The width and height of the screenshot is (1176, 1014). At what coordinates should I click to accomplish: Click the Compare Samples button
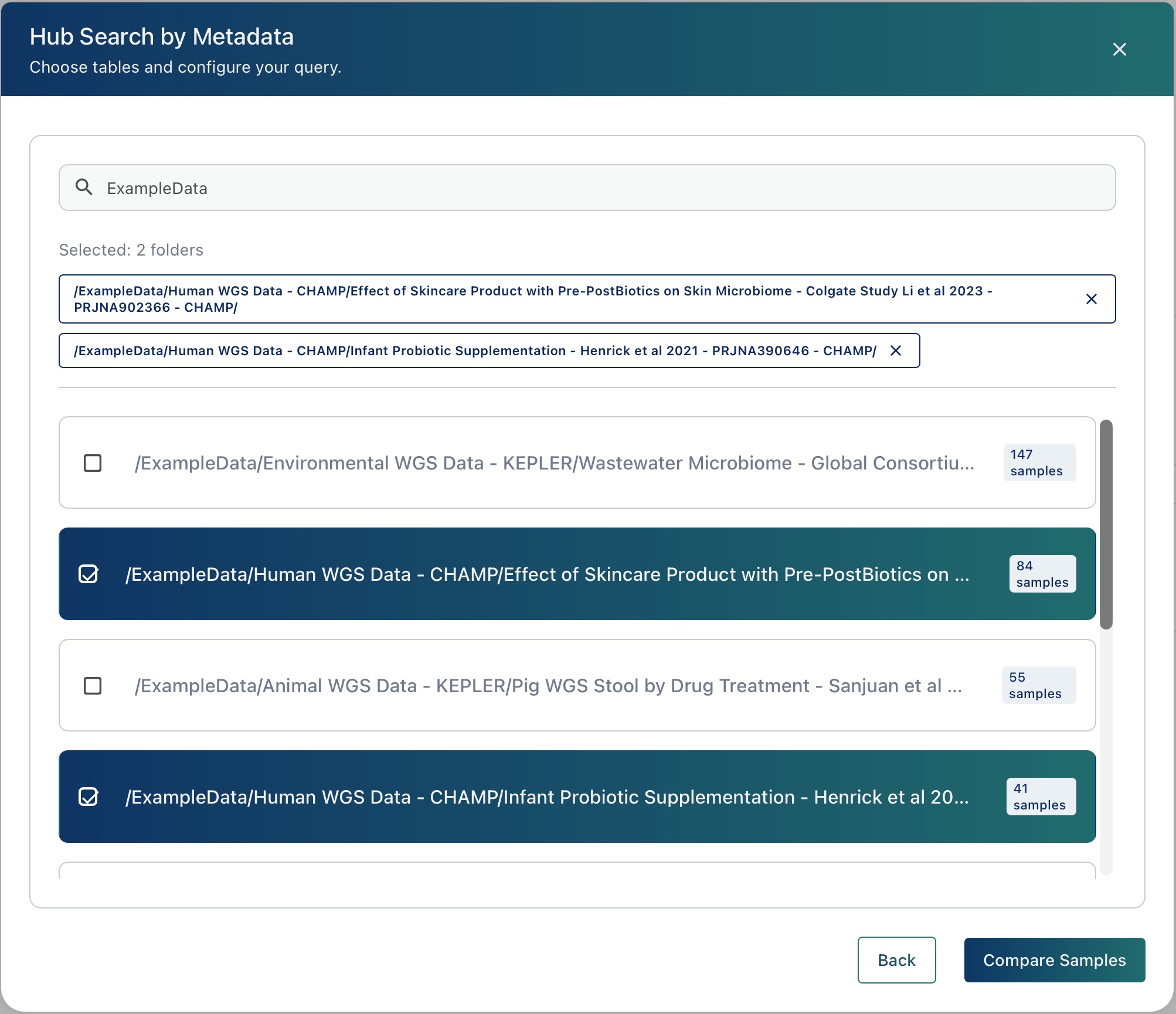1055,960
